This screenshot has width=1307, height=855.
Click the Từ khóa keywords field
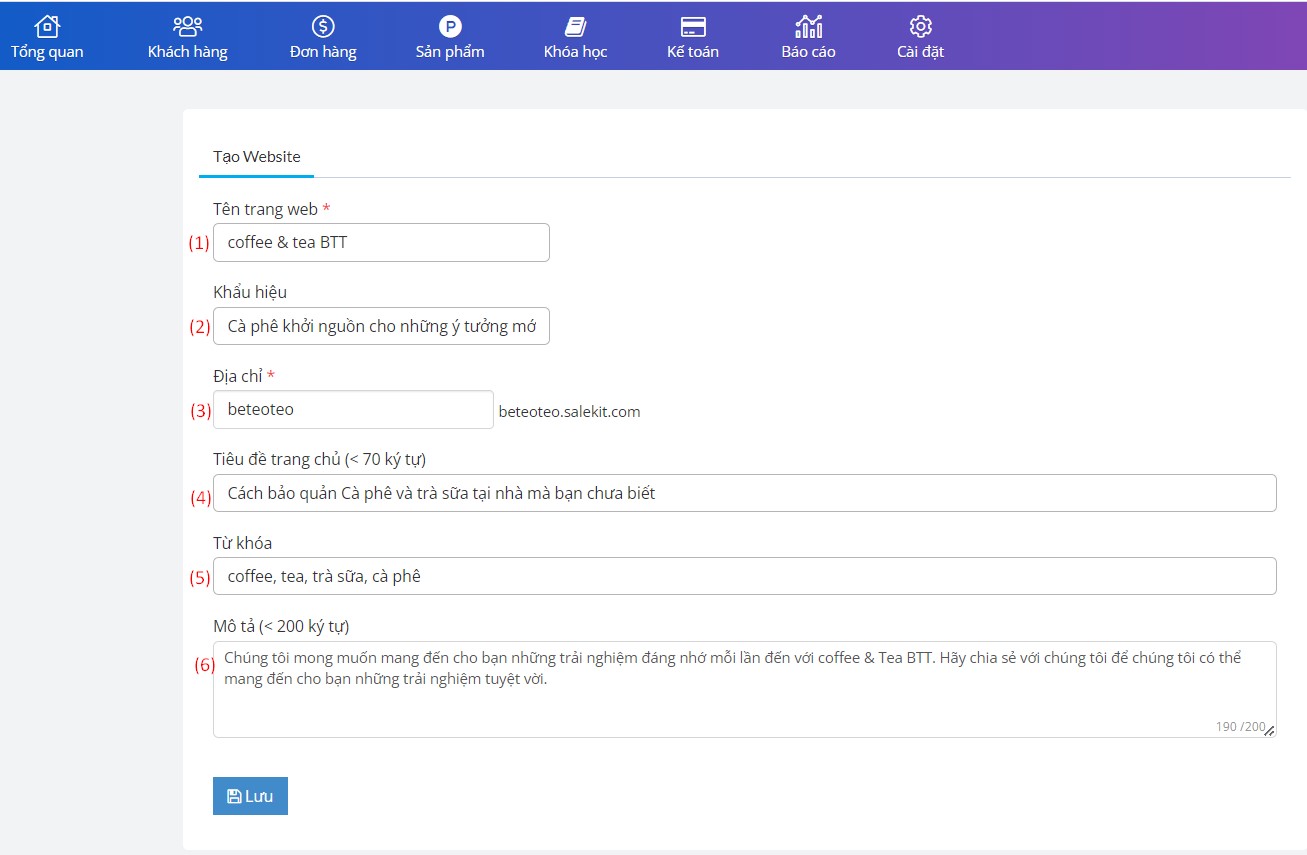coord(744,576)
